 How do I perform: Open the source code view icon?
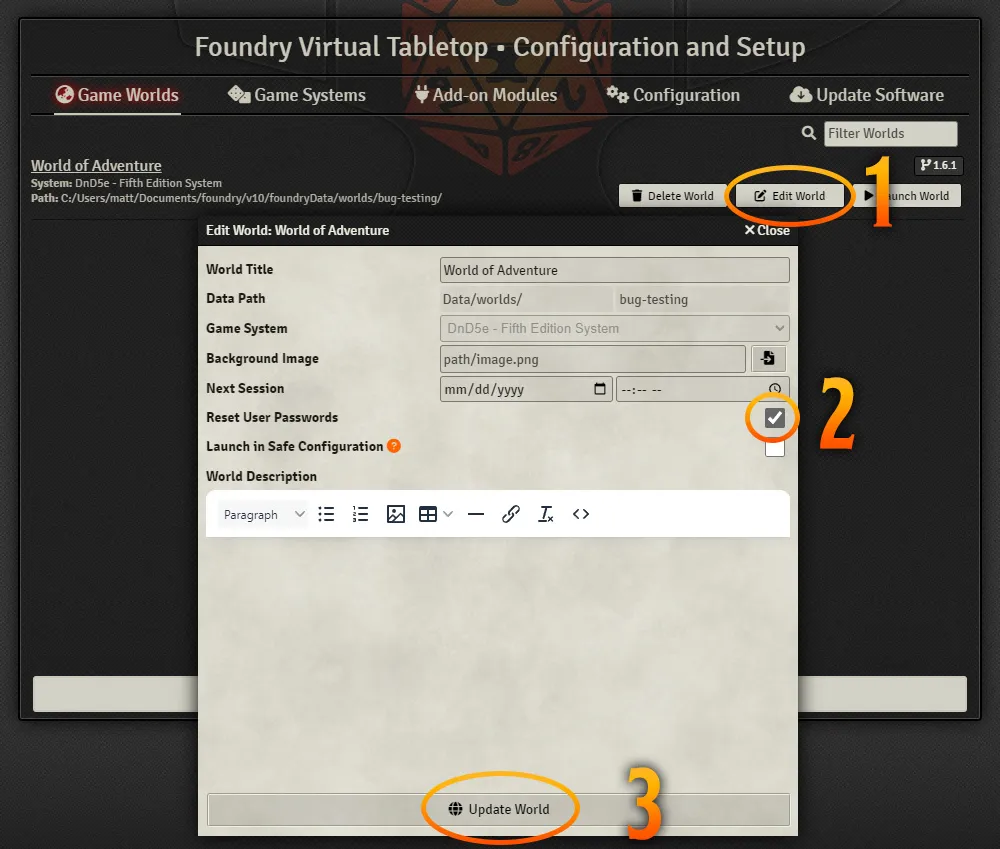[581, 514]
